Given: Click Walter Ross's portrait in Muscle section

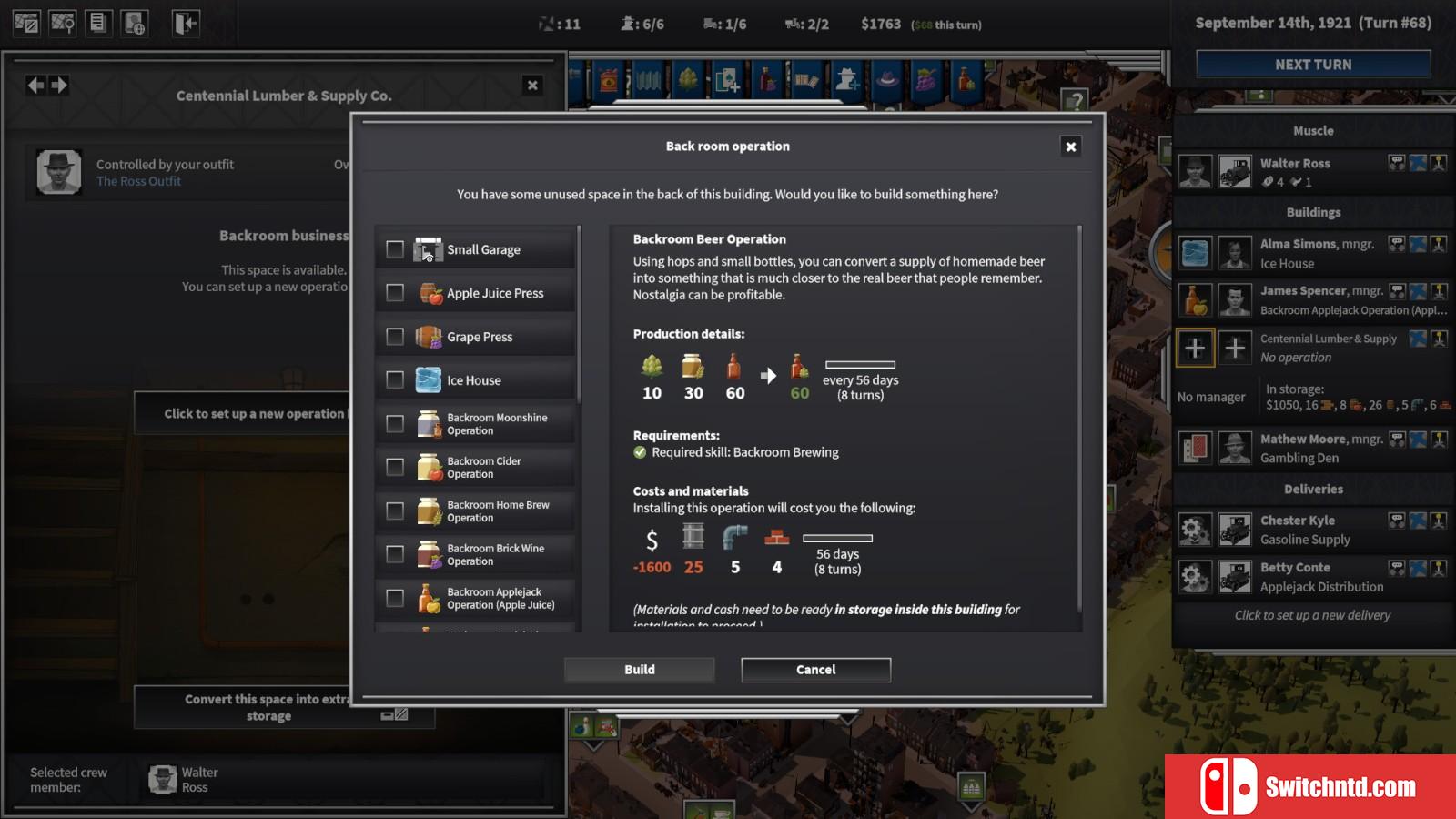Looking at the screenshot, I should [1195, 171].
